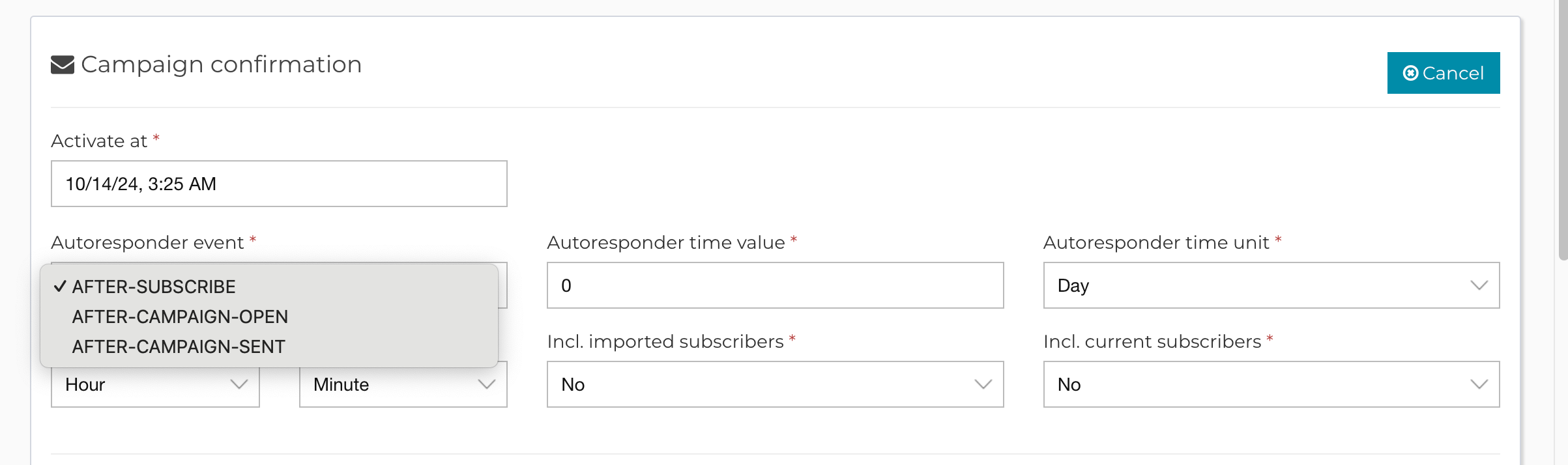Focus the Autoresponder time value field
The height and width of the screenshot is (465, 1568).
[775, 285]
